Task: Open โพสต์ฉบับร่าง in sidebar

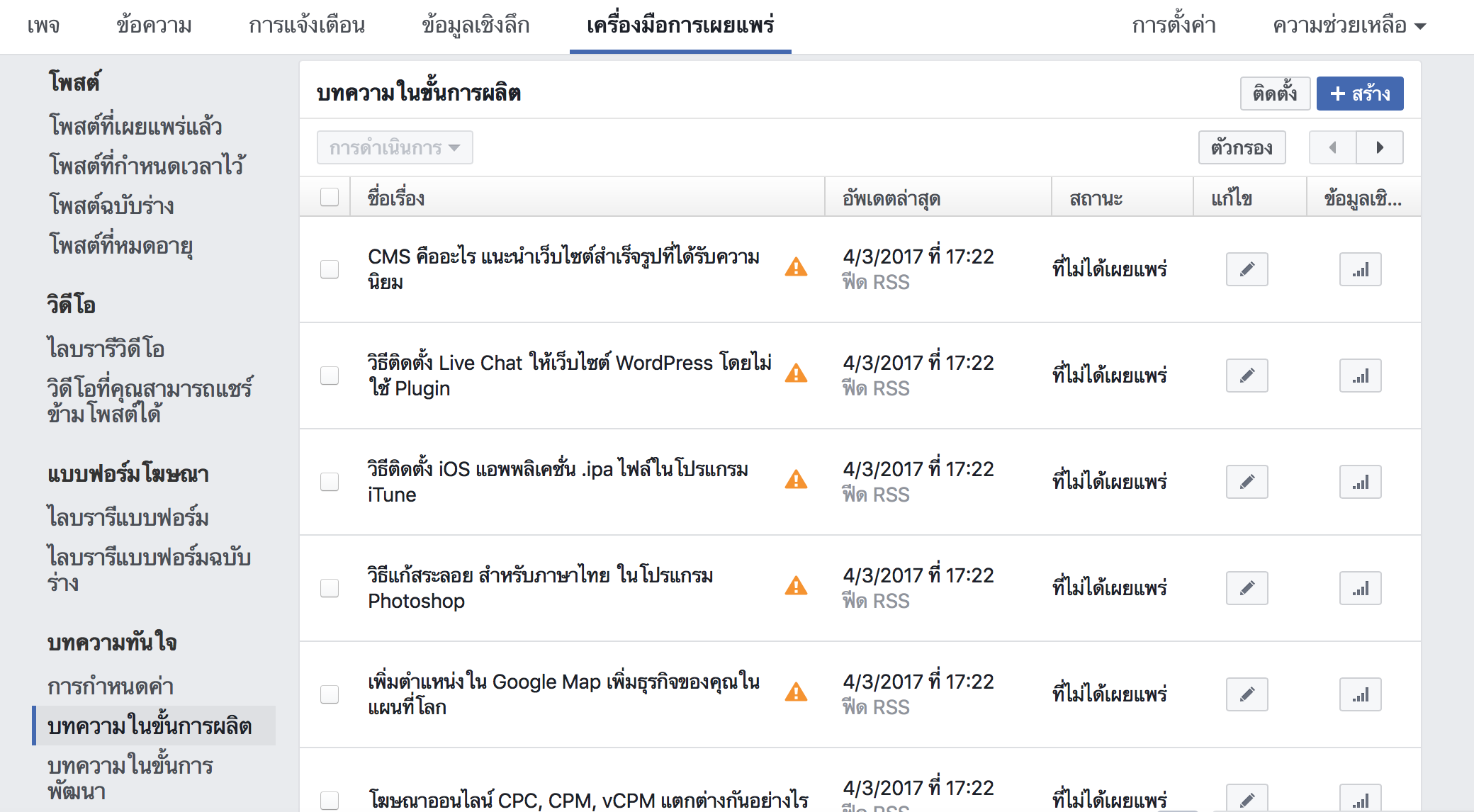Action: 111,205
